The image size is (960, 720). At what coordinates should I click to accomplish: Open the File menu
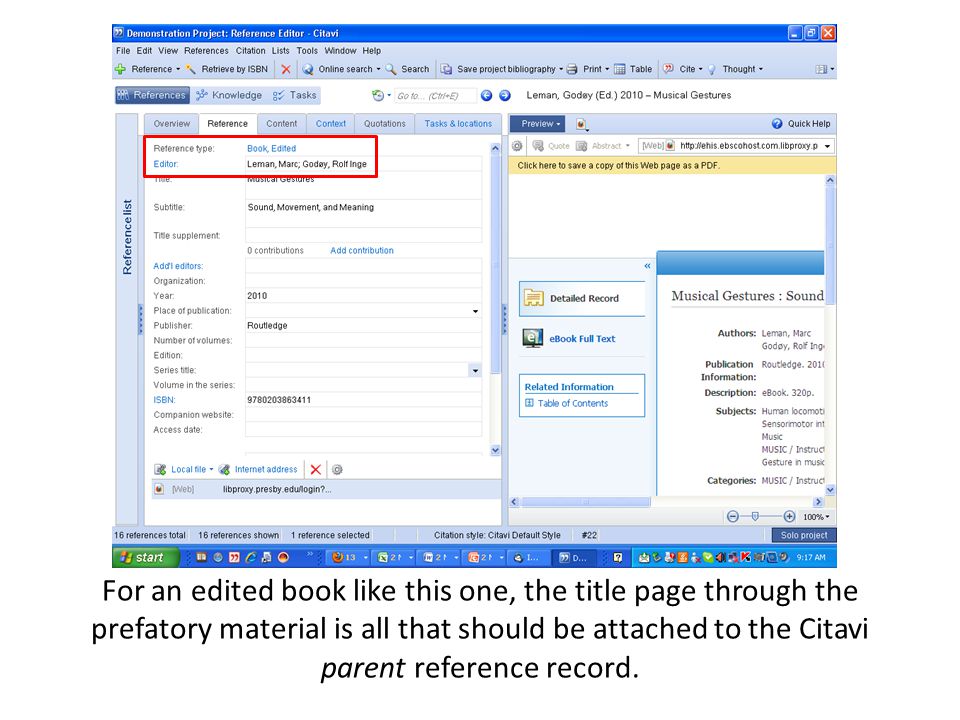123,51
